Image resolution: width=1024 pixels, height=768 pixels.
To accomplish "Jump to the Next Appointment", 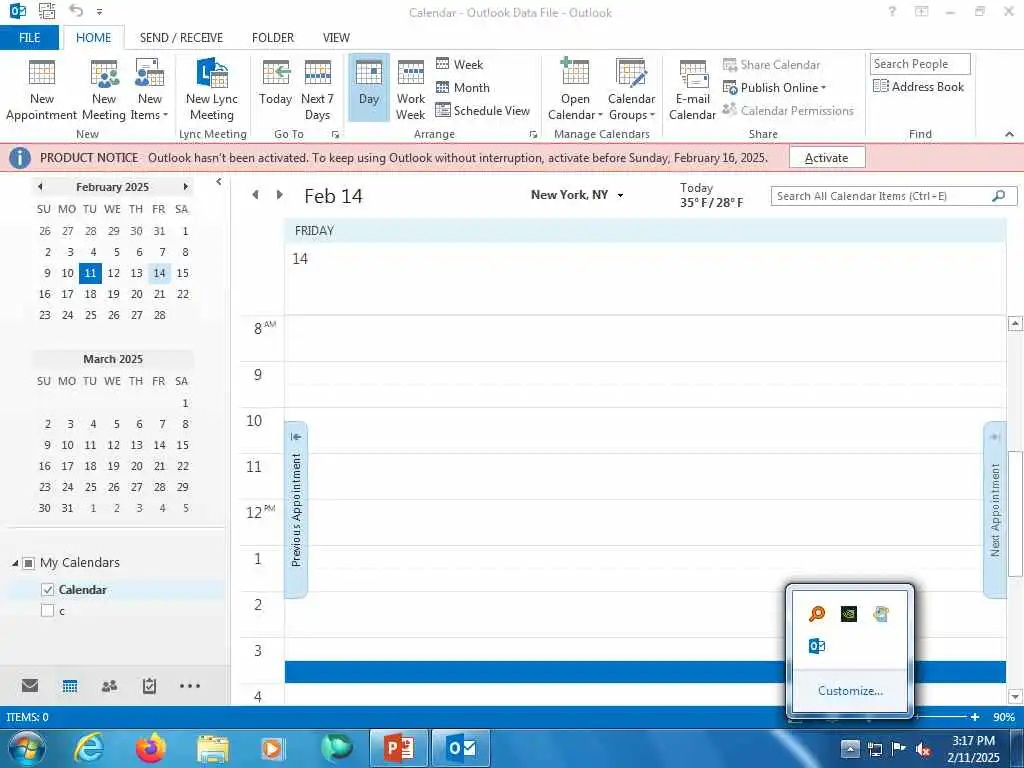I will [995, 509].
